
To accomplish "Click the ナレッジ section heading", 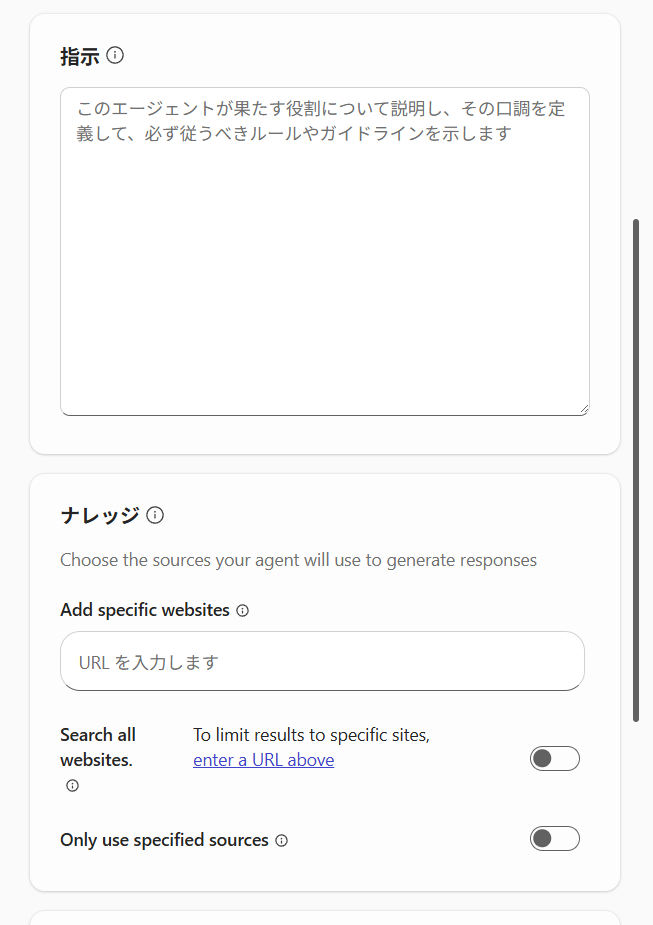I will [x=100, y=515].
